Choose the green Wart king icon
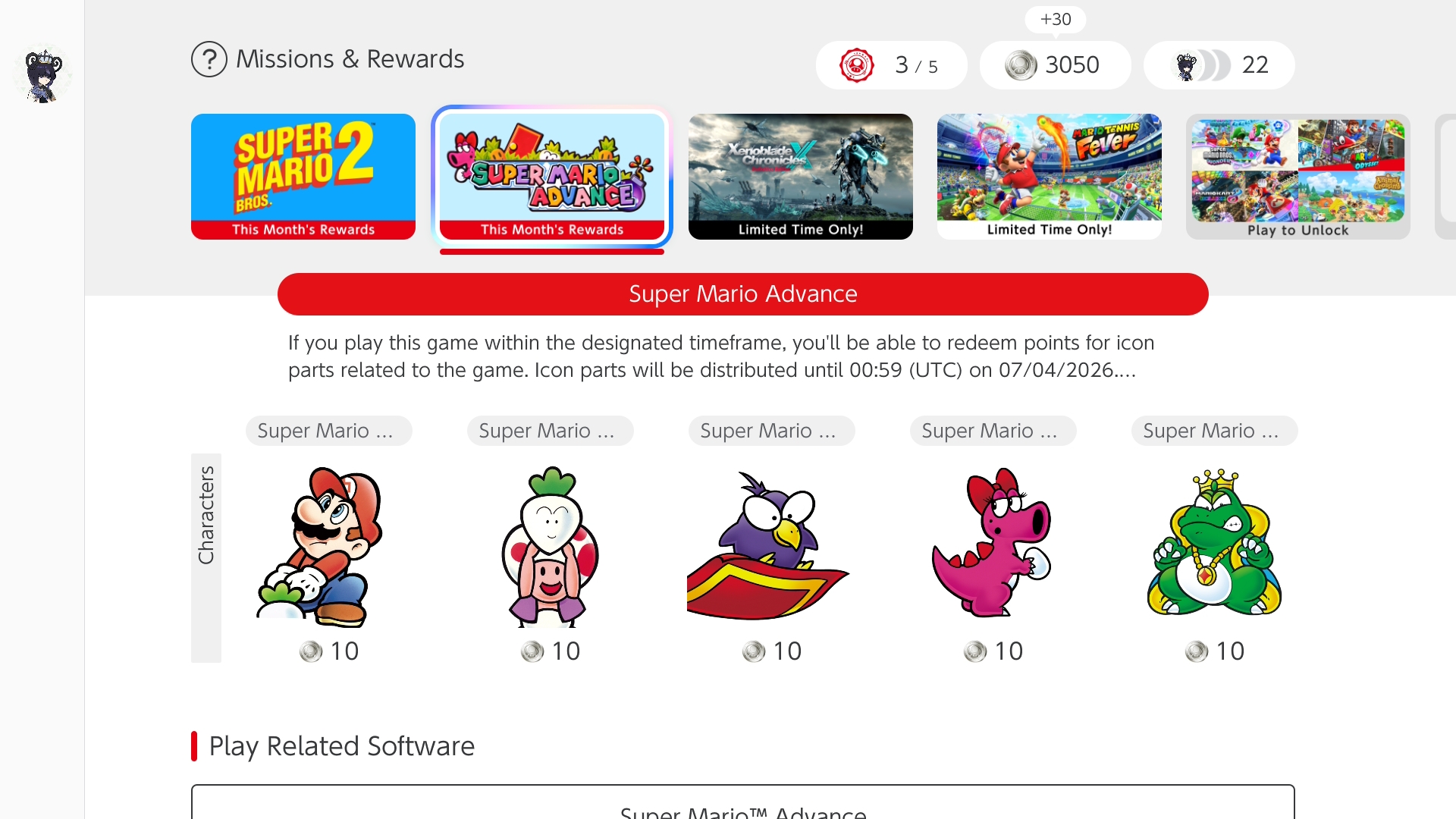This screenshot has height=819, width=1456. [1214, 543]
